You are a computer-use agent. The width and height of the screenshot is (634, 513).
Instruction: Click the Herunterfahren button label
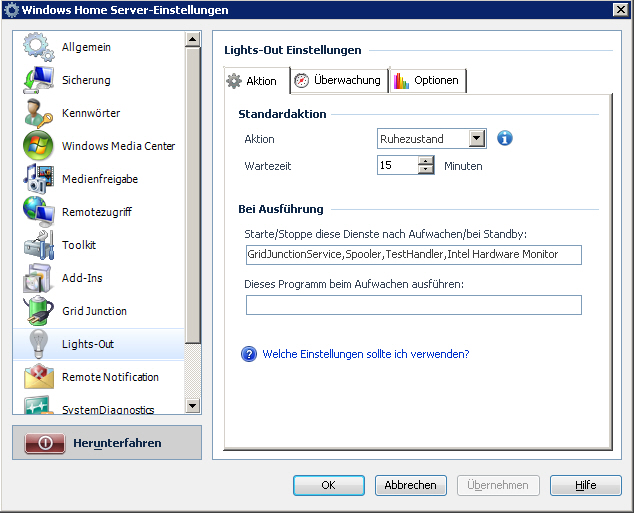[x=117, y=443]
